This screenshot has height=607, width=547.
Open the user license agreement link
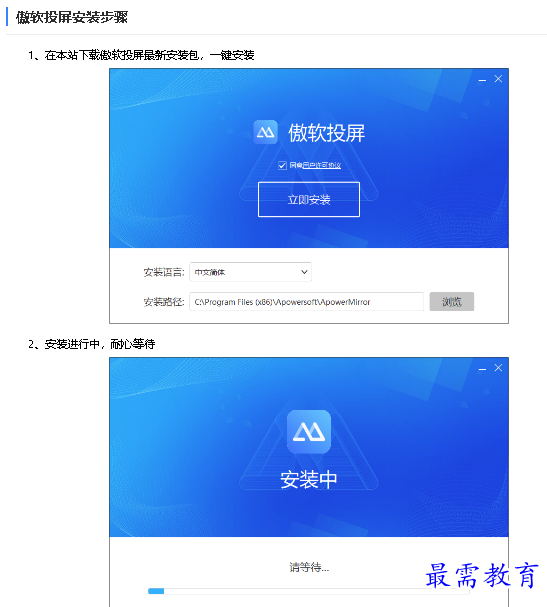(322, 165)
